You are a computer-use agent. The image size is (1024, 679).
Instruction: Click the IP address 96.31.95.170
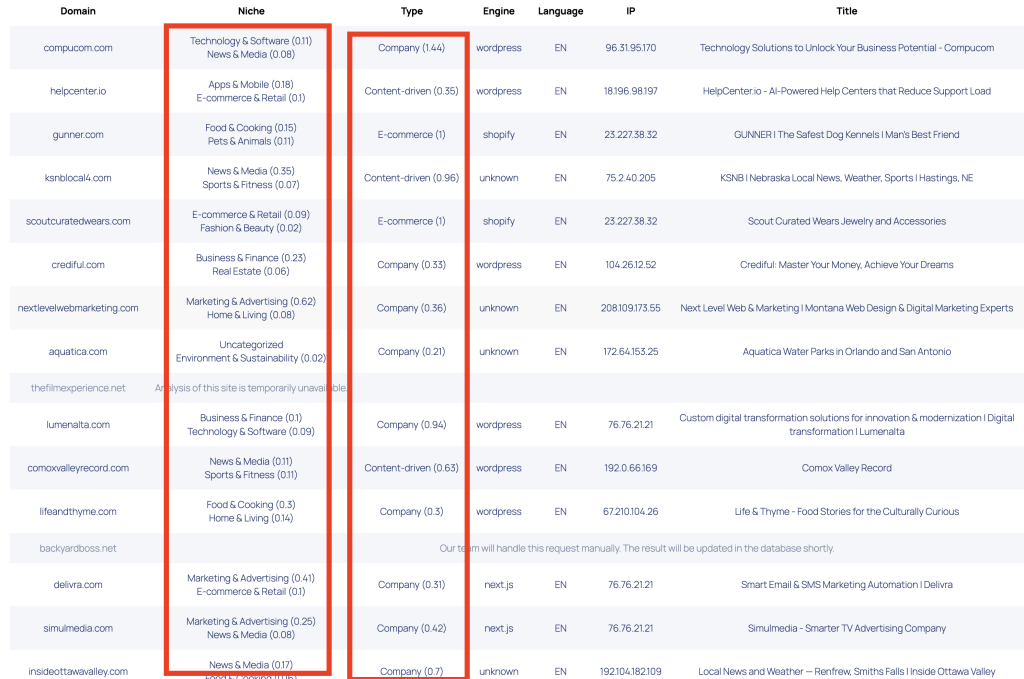coord(630,48)
